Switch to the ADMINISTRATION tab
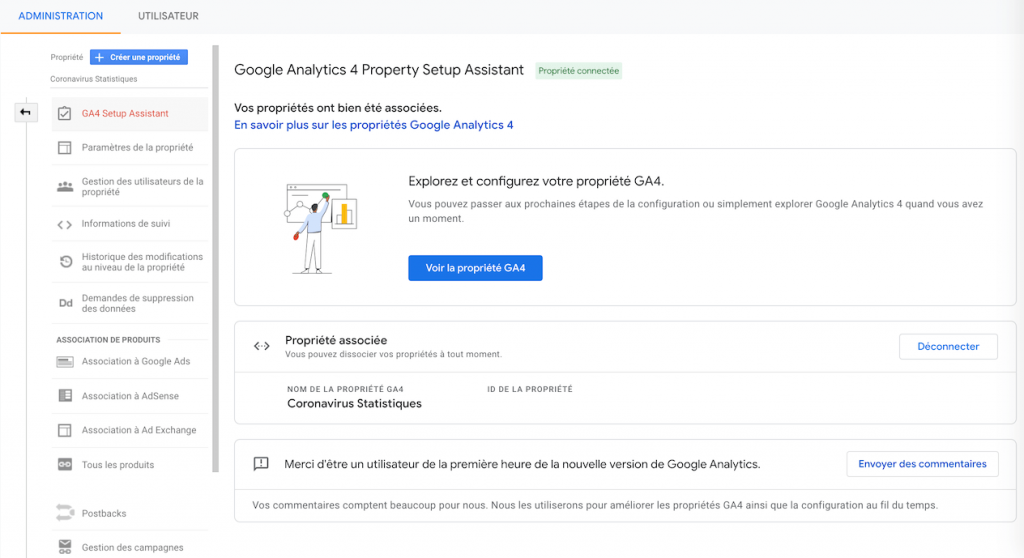The width and height of the screenshot is (1024, 558). 61,16
